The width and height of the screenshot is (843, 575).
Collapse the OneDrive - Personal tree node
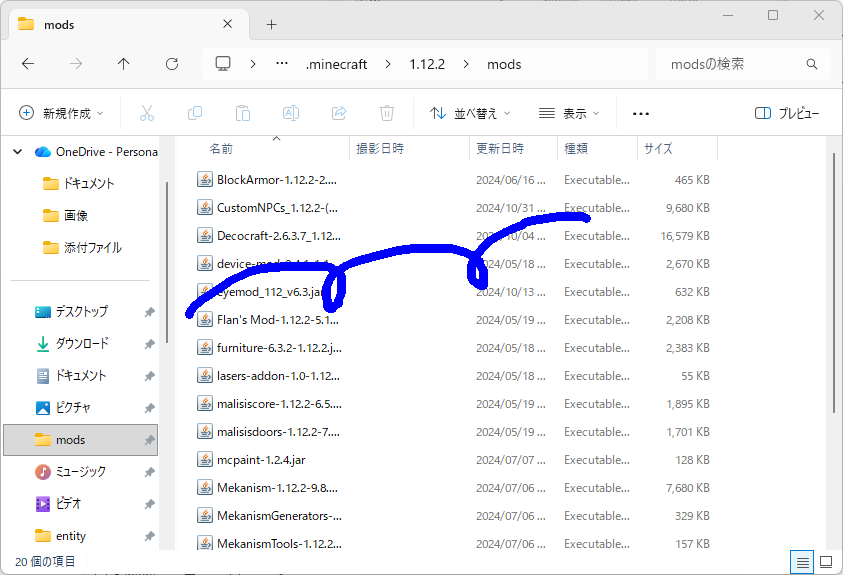pyautogui.click(x=17, y=152)
